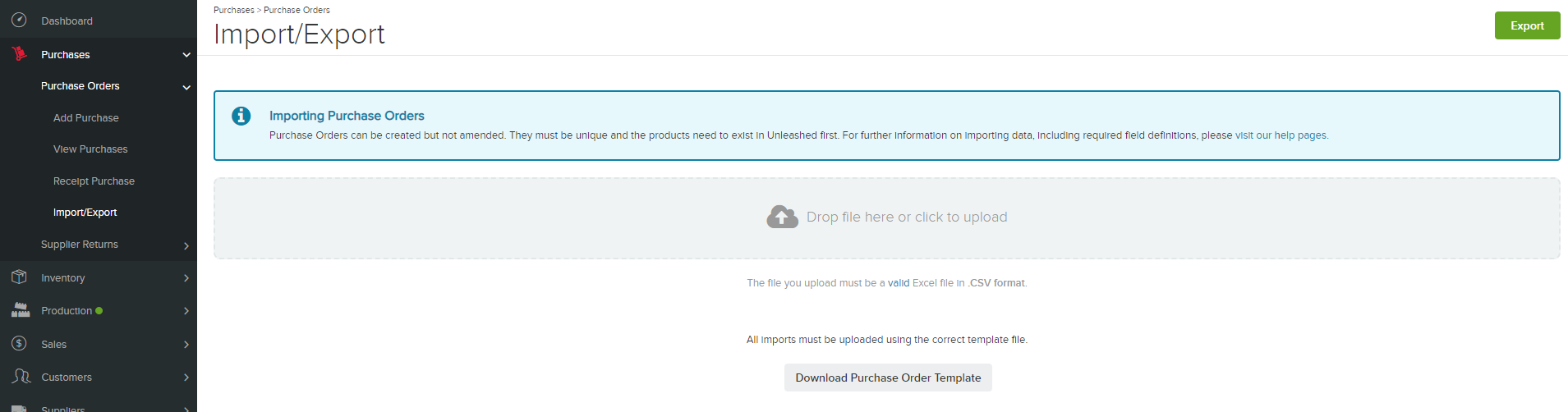Click the Dashboard gauge icon
Image resolution: width=1568 pixels, height=412 pixels.
coord(19,21)
